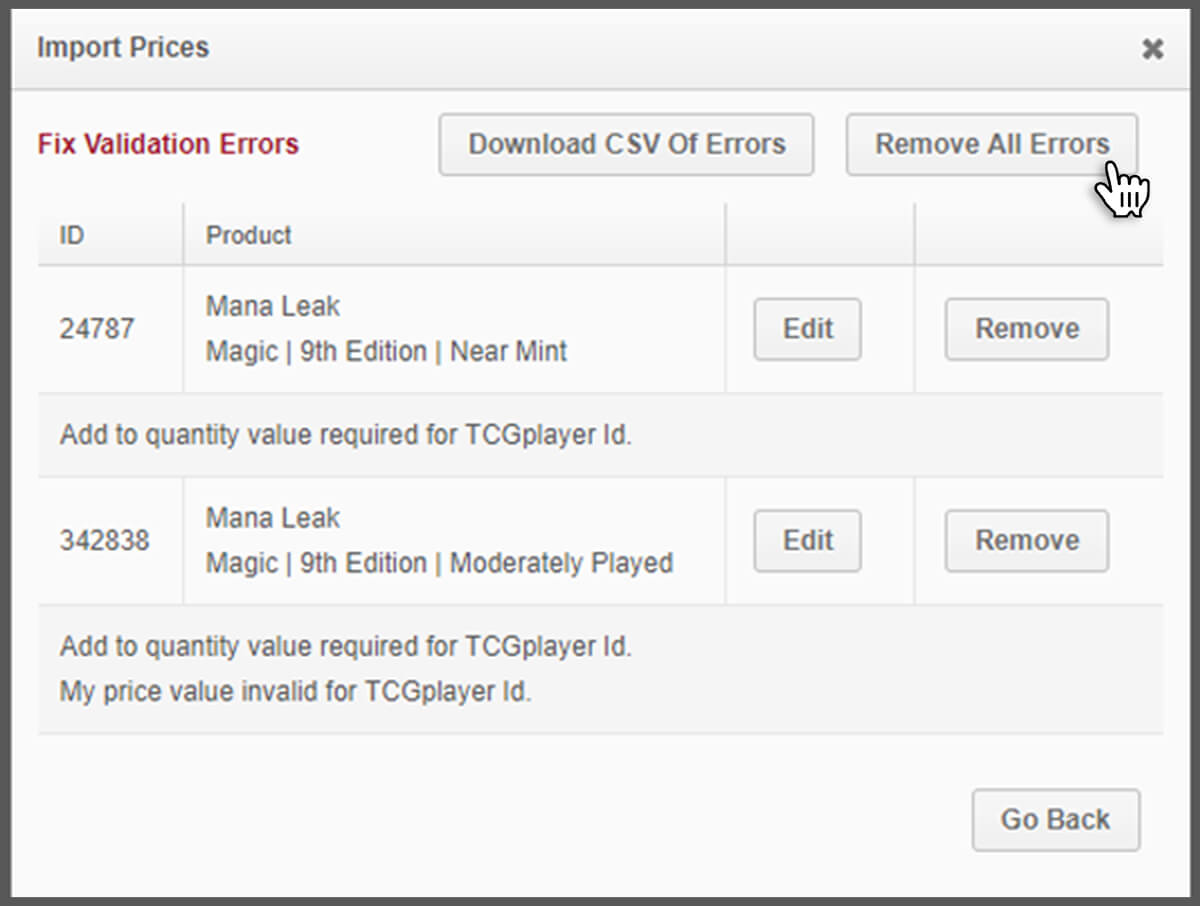Remove the Moderately Played Mana Leak entry
This screenshot has width=1200, height=906.
1026,540
